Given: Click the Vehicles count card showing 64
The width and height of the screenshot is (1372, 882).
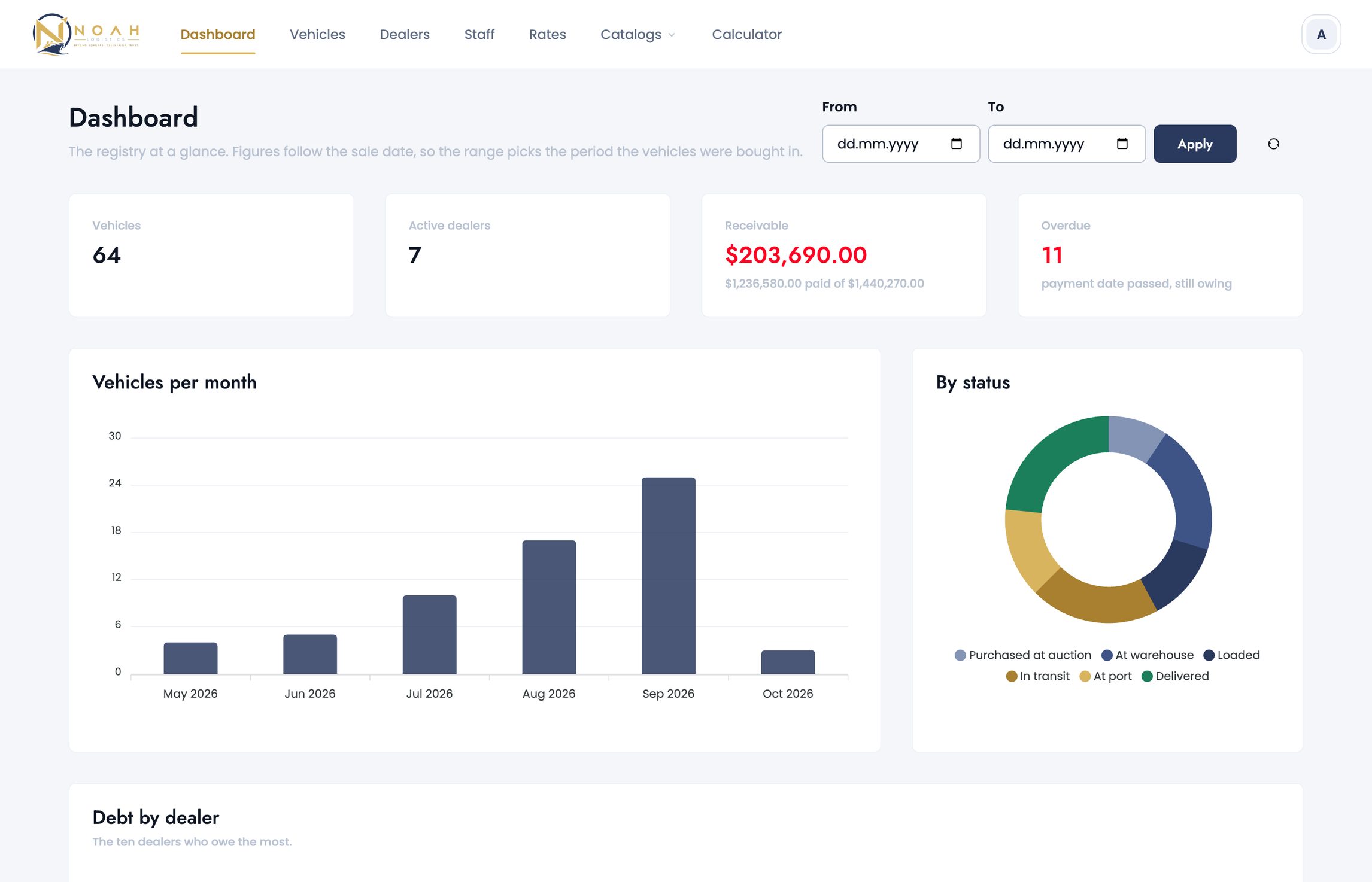Looking at the screenshot, I should [211, 255].
